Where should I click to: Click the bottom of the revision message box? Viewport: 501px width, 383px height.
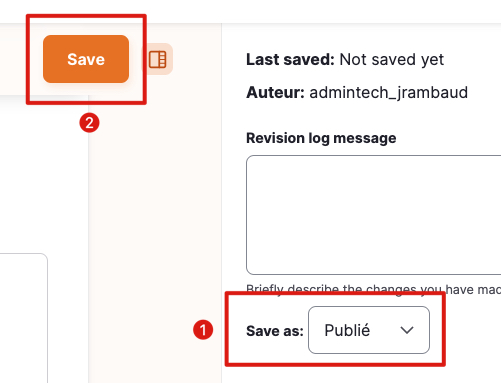click(373, 268)
